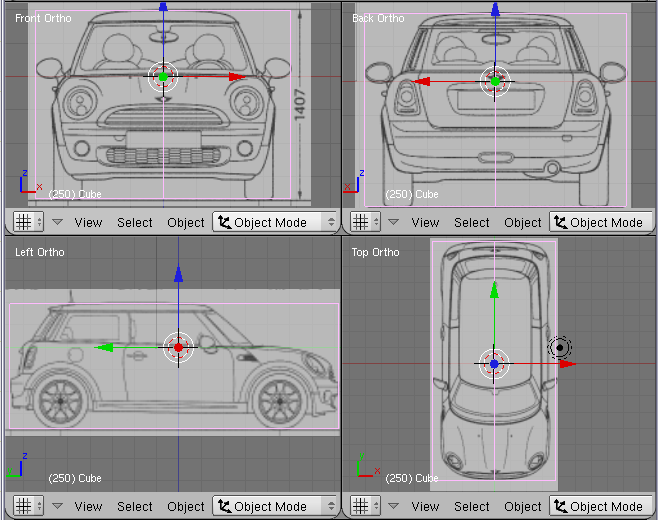Open View menu in Top Ortho viewport

[x=425, y=507]
